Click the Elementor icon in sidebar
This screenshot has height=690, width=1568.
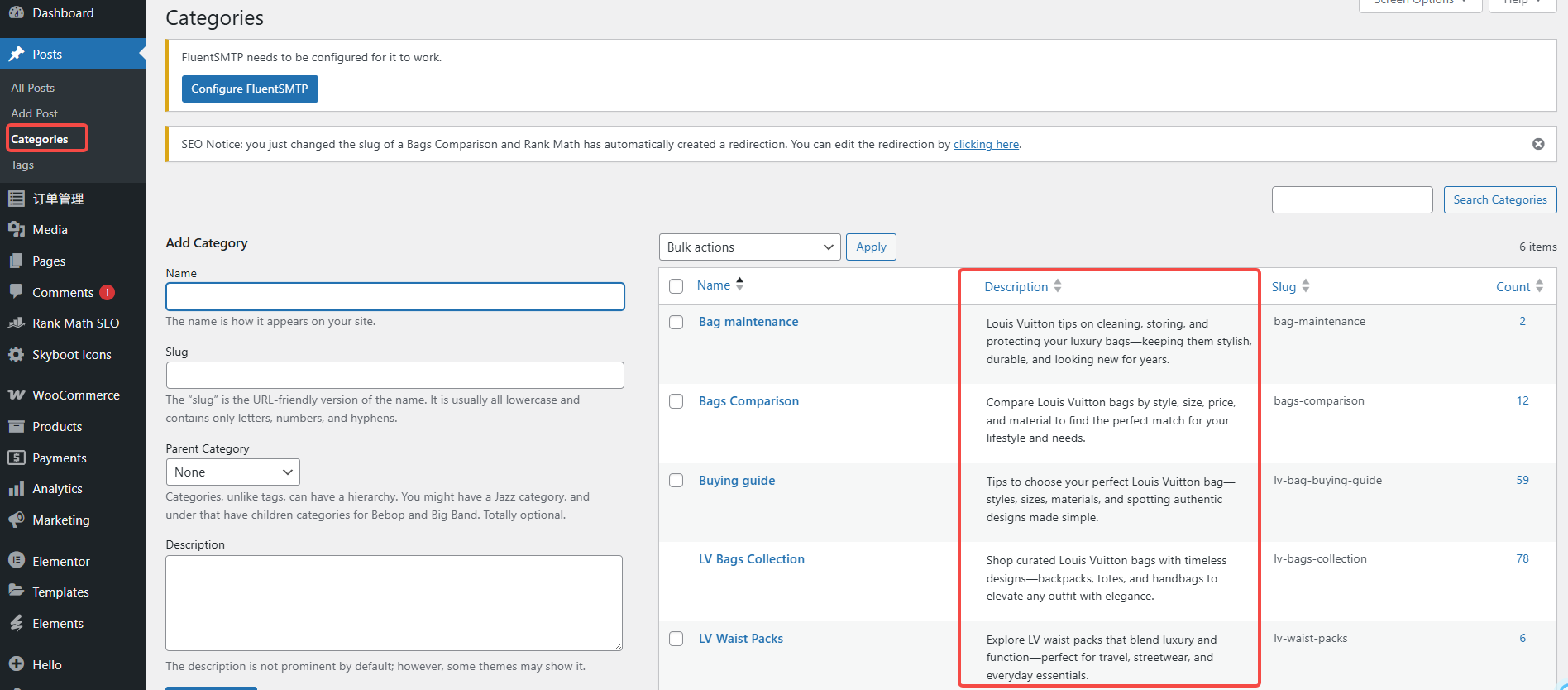[16, 561]
